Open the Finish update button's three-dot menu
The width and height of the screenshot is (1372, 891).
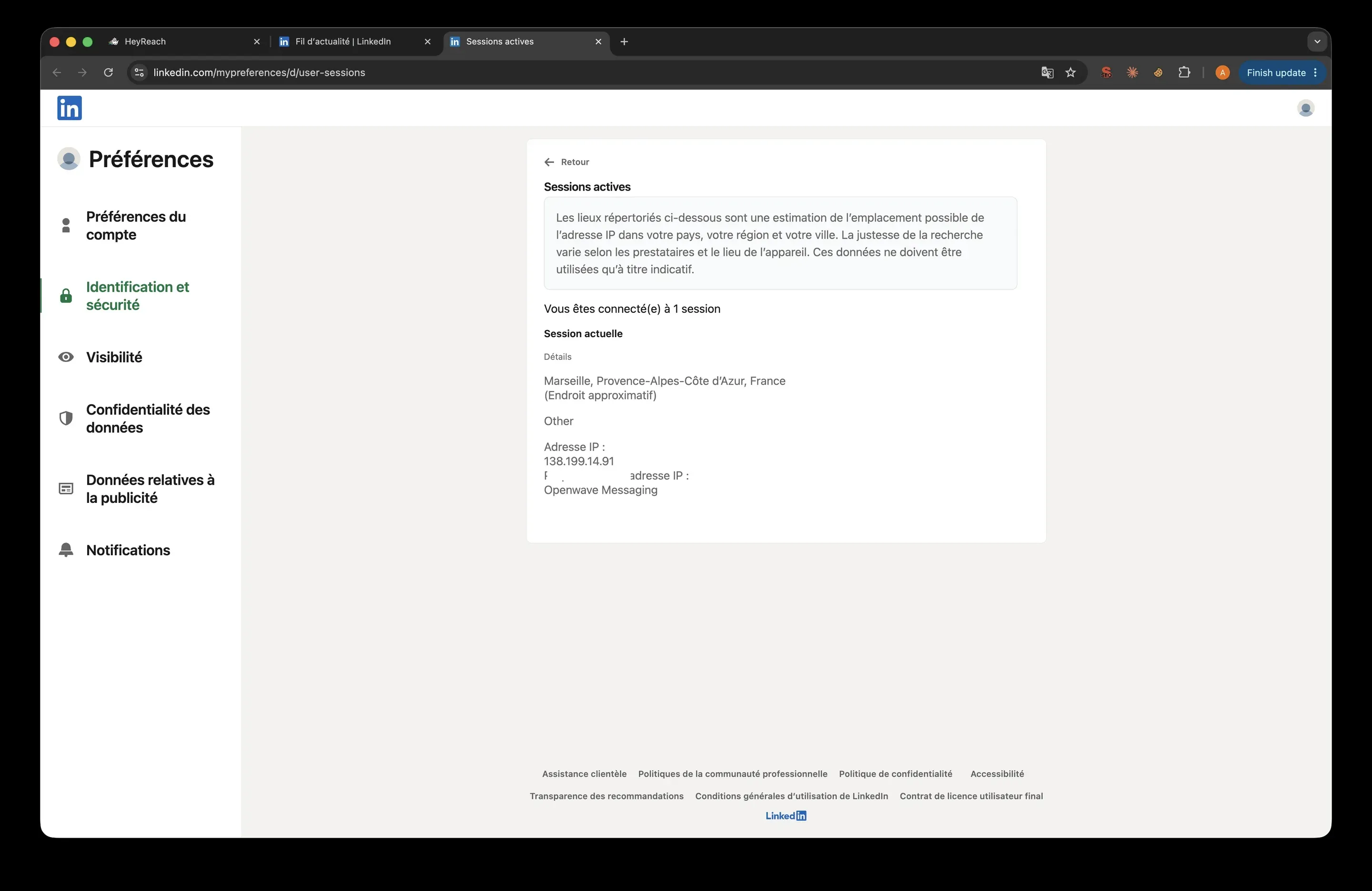point(1315,72)
